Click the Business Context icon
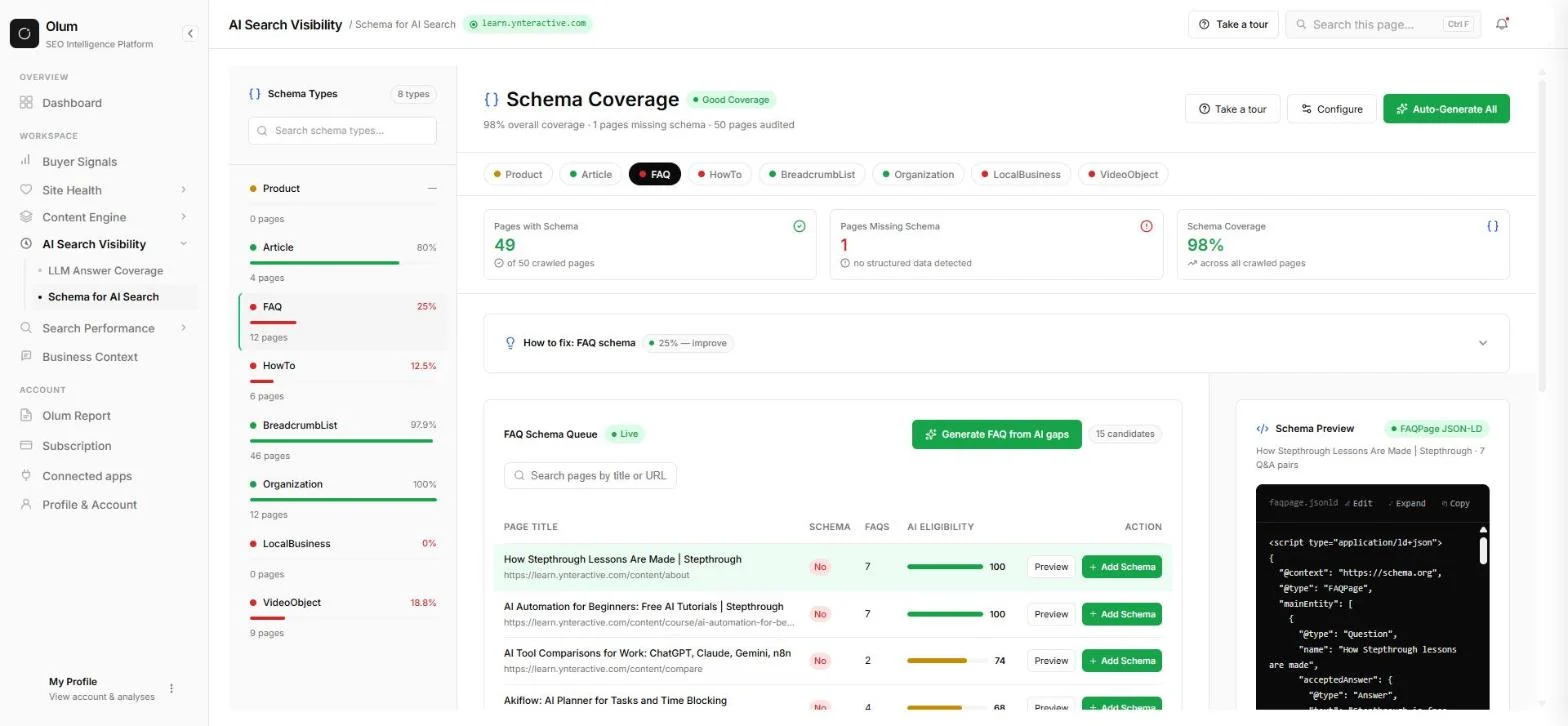 (x=26, y=357)
